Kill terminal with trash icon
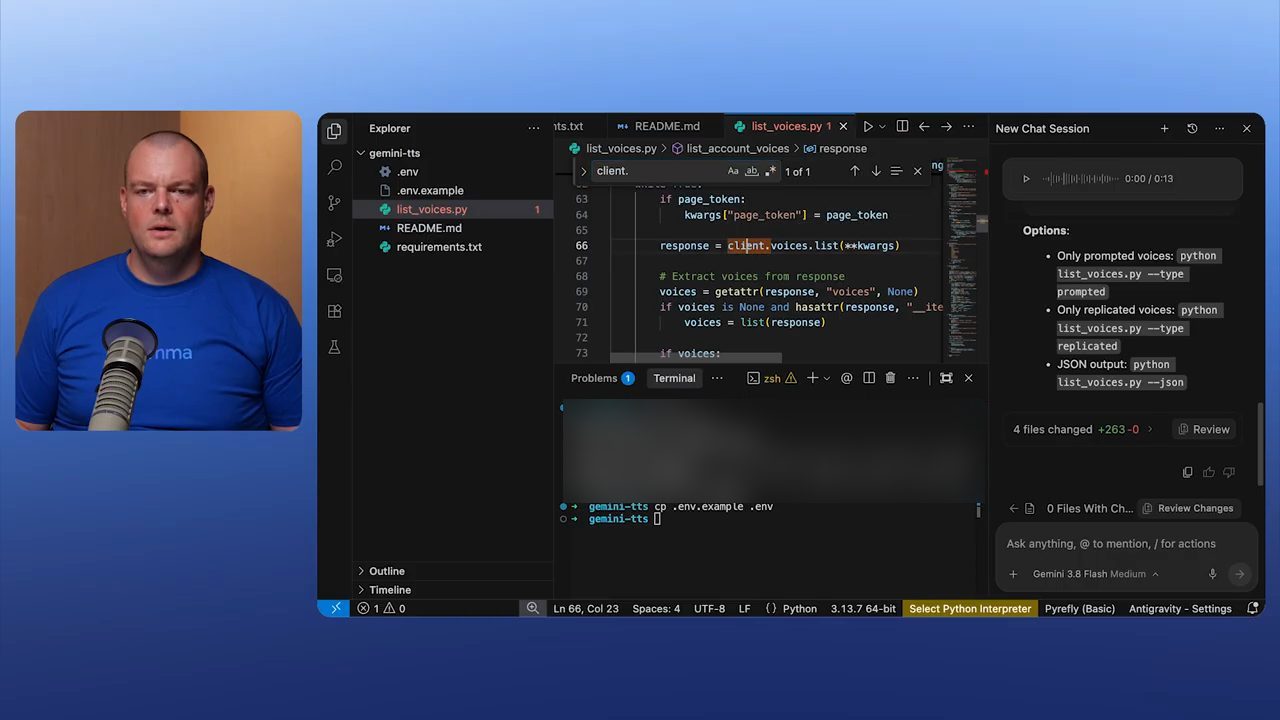Screen dimensions: 1280x720 [890, 378]
